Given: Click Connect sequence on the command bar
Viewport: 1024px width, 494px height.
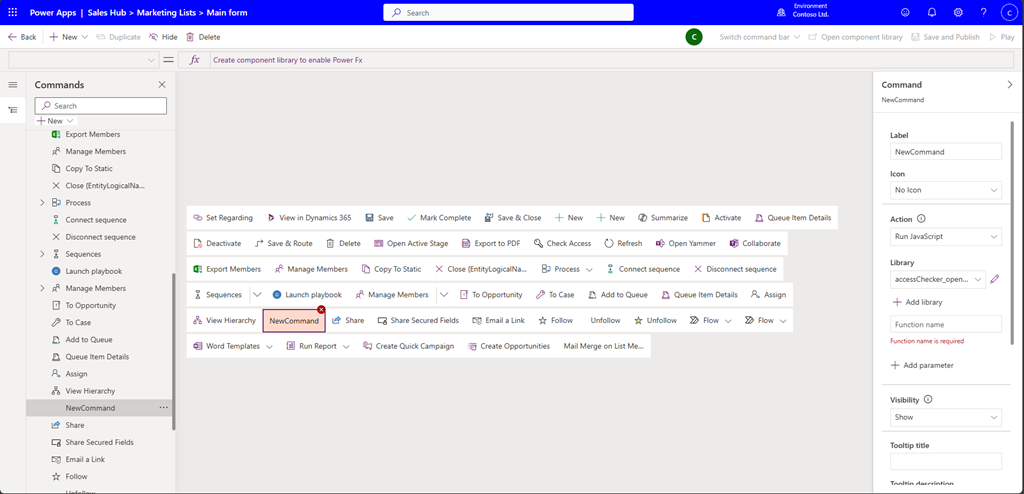Looking at the screenshot, I should click(643, 269).
